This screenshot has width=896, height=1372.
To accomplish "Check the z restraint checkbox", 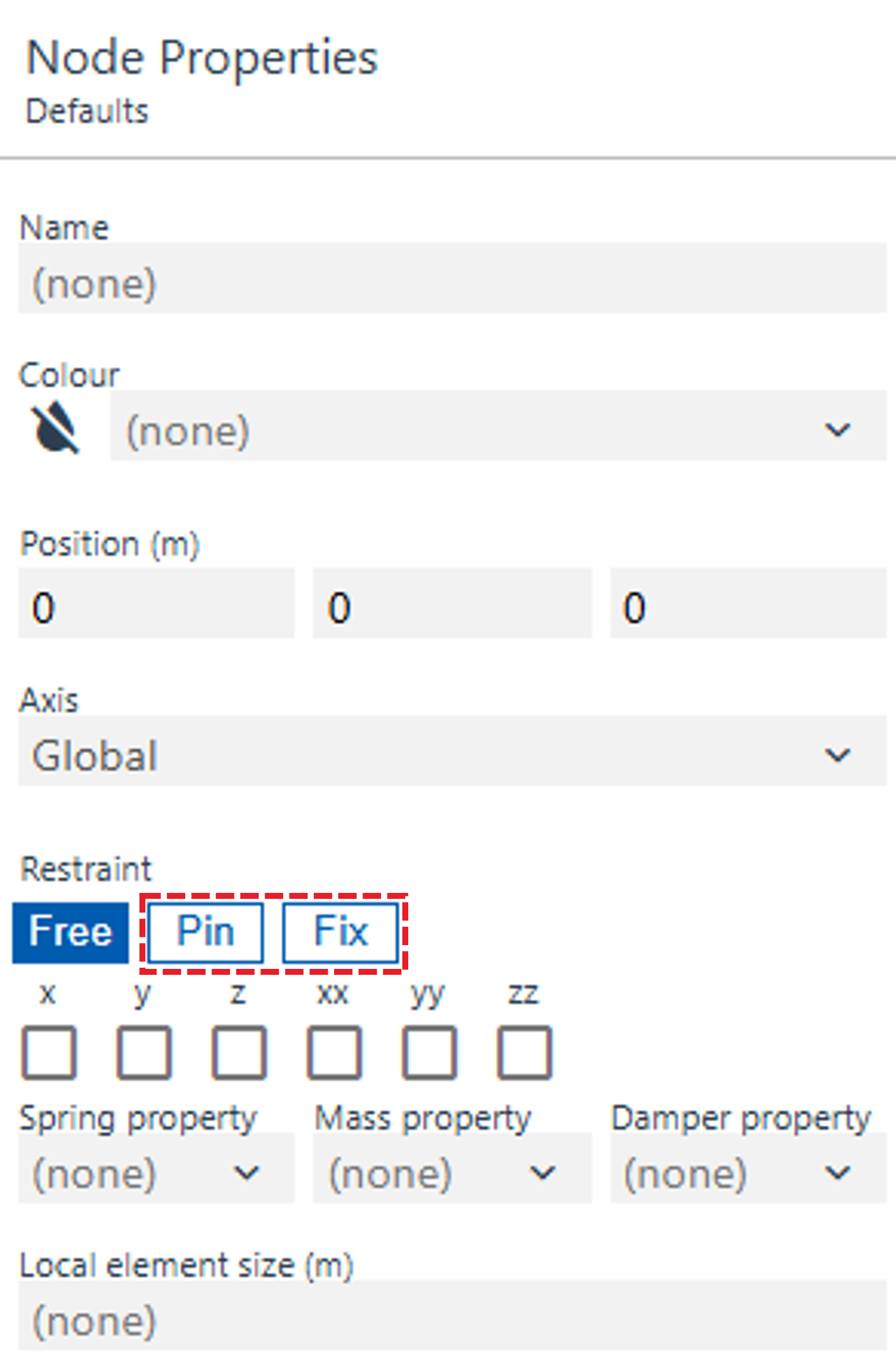I will (x=239, y=1052).
